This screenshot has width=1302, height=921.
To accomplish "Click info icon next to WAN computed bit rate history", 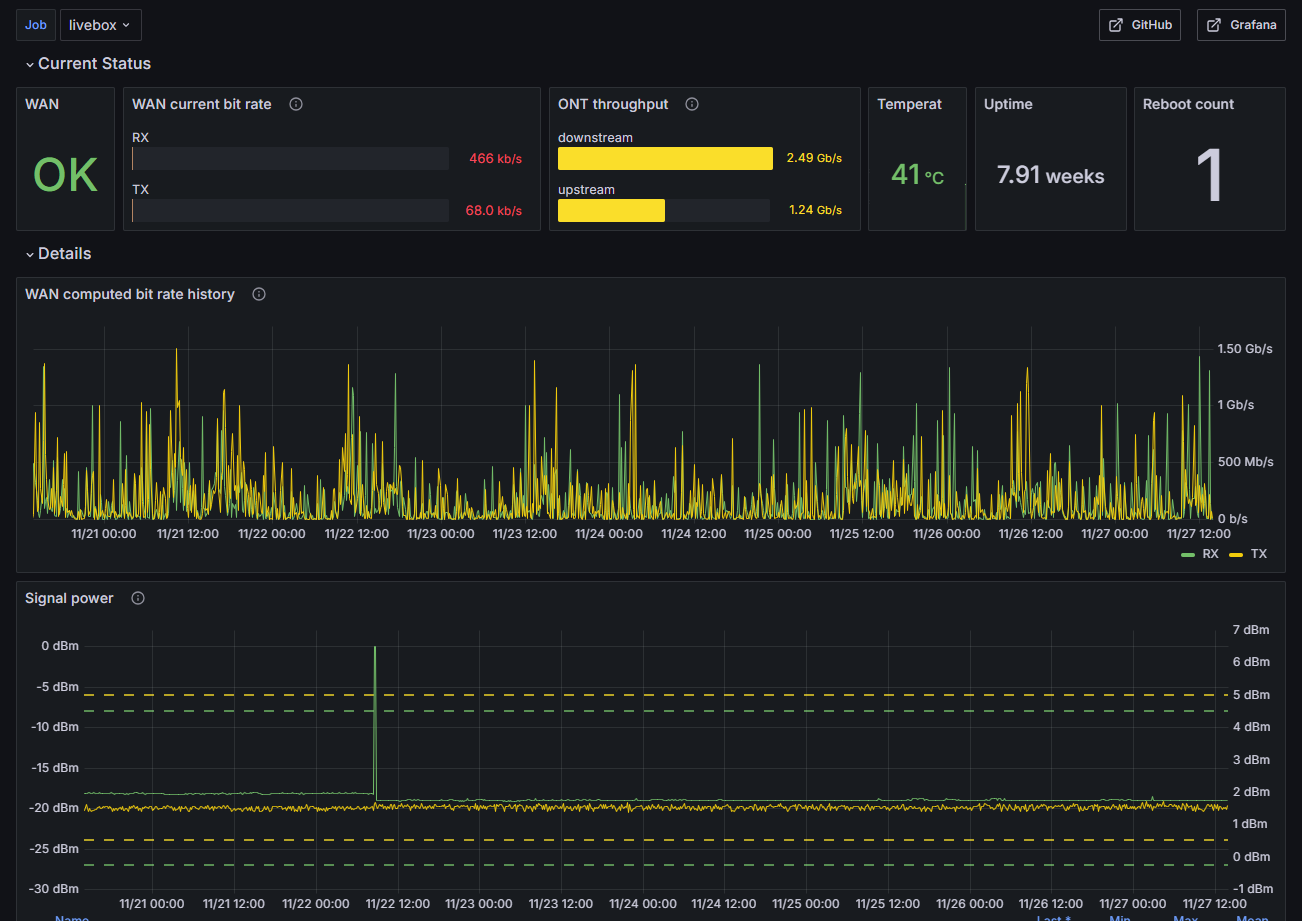I will point(259,294).
